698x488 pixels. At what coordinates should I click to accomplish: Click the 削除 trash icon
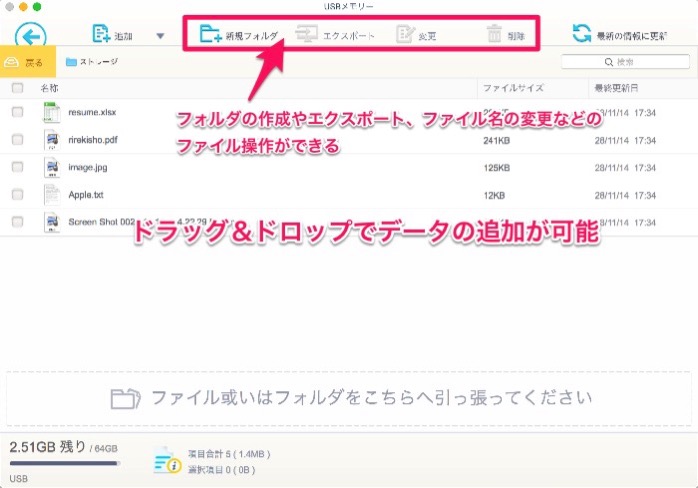pos(494,35)
